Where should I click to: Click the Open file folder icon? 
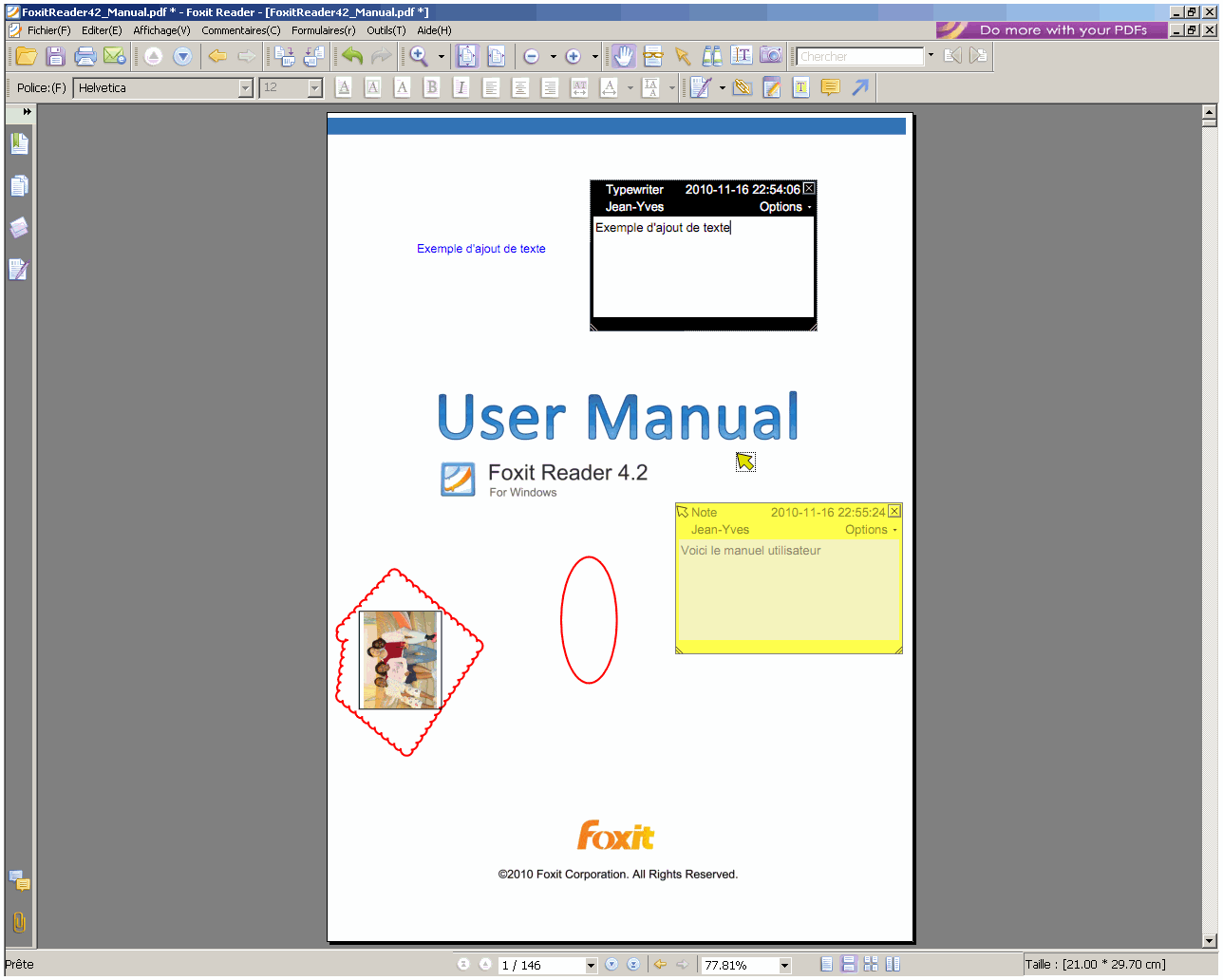(26, 56)
